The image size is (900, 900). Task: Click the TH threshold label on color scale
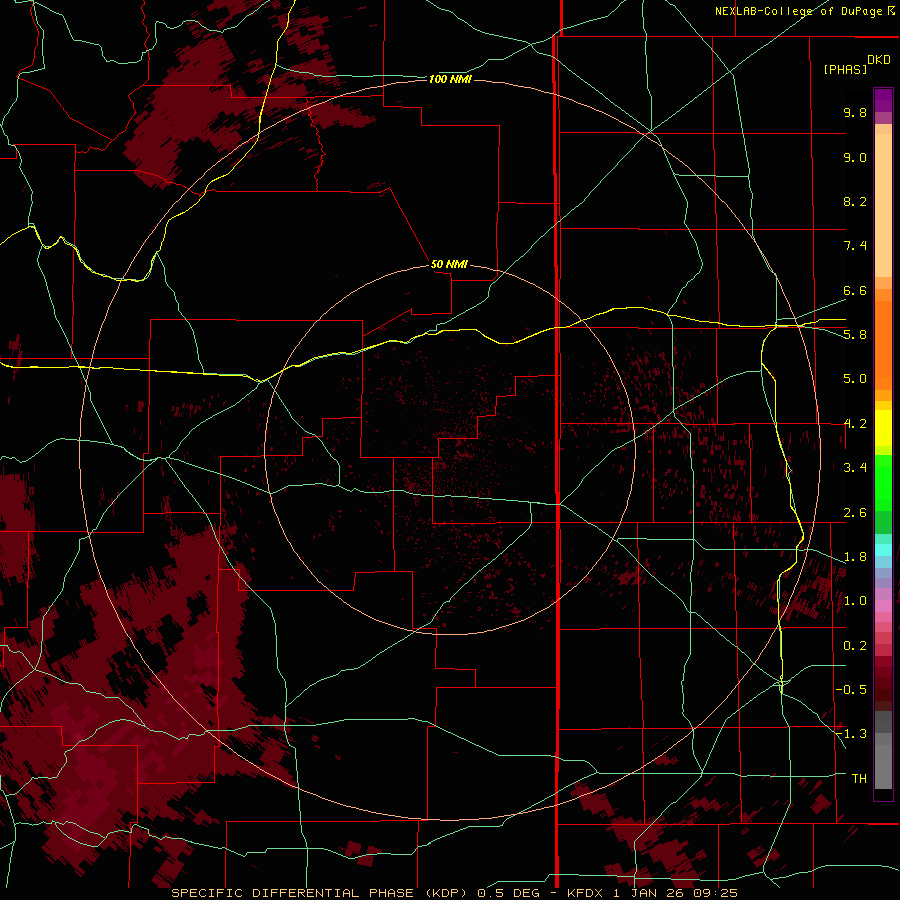coord(859,778)
